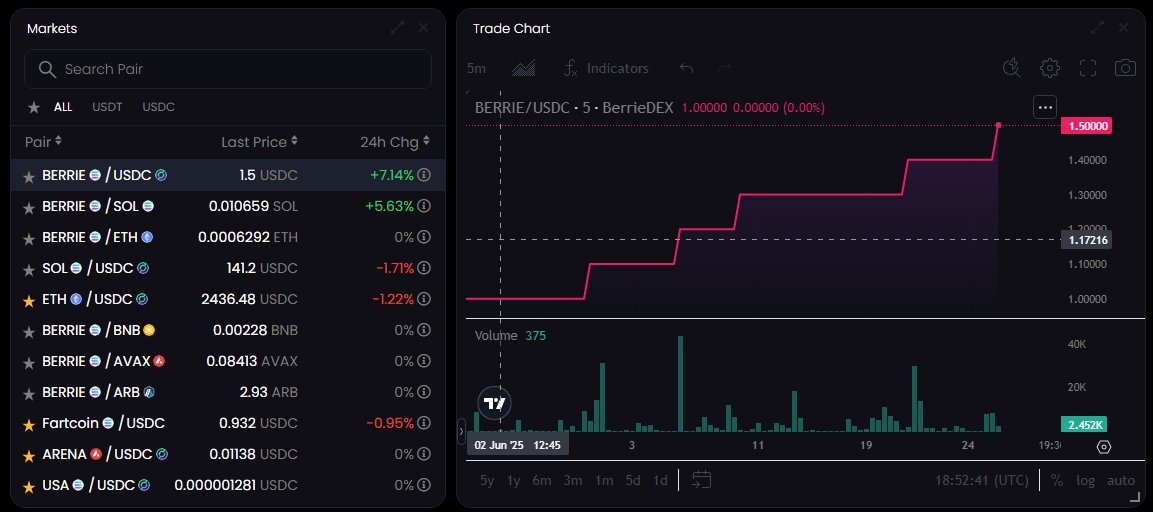Close the Trade Chart panel
The width and height of the screenshot is (1153, 512).
click(x=1124, y=28)
